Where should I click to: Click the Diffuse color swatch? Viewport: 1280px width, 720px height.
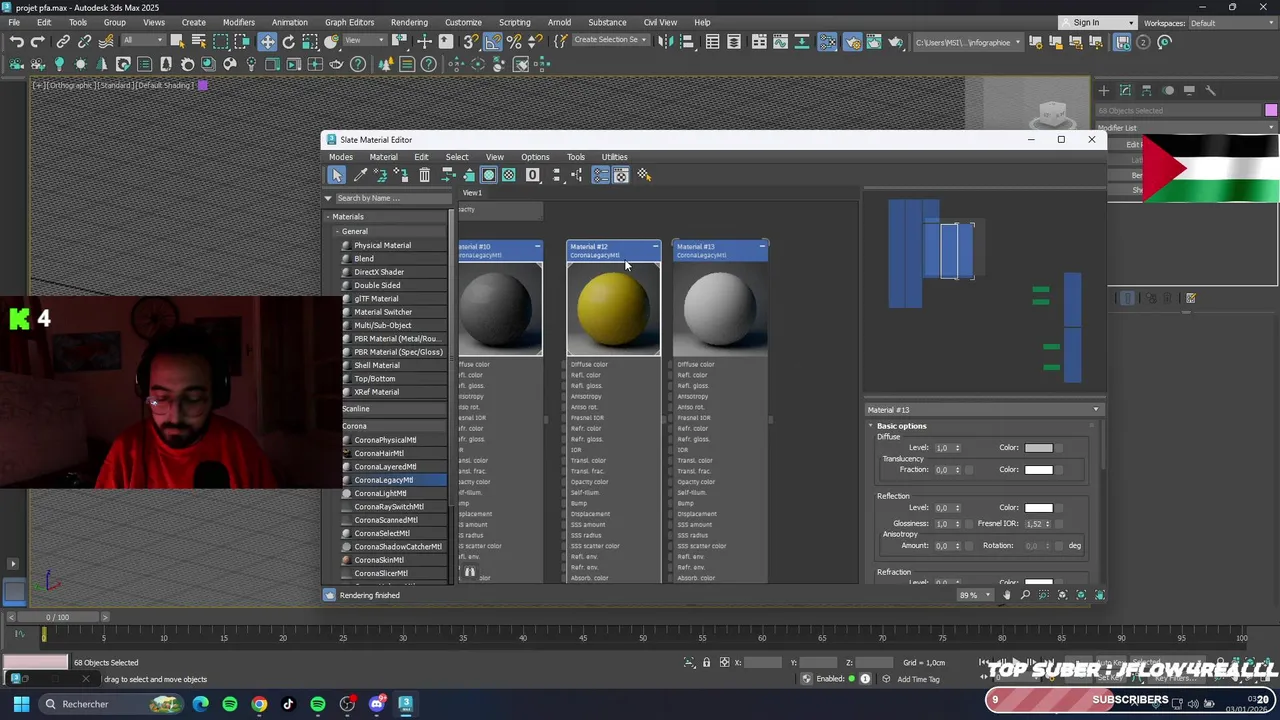[x=1038, y=448]
